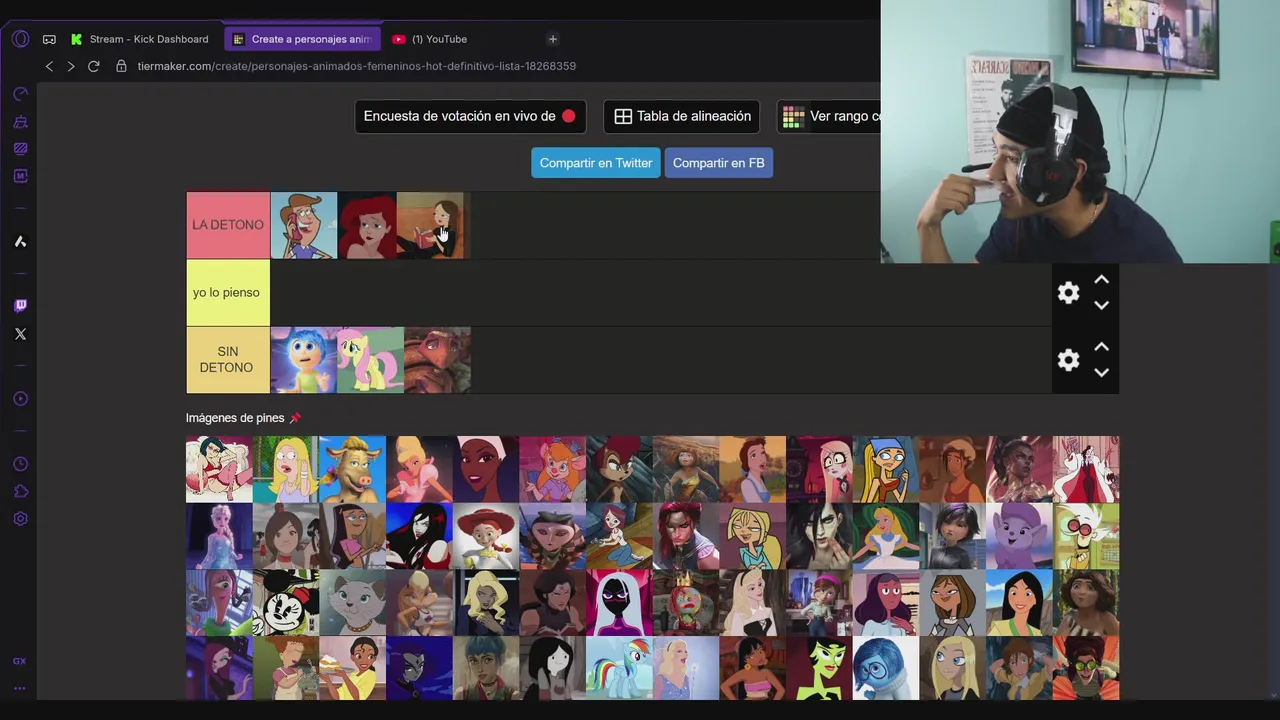Click the tiermaker.com address bar

coord(357,66)
